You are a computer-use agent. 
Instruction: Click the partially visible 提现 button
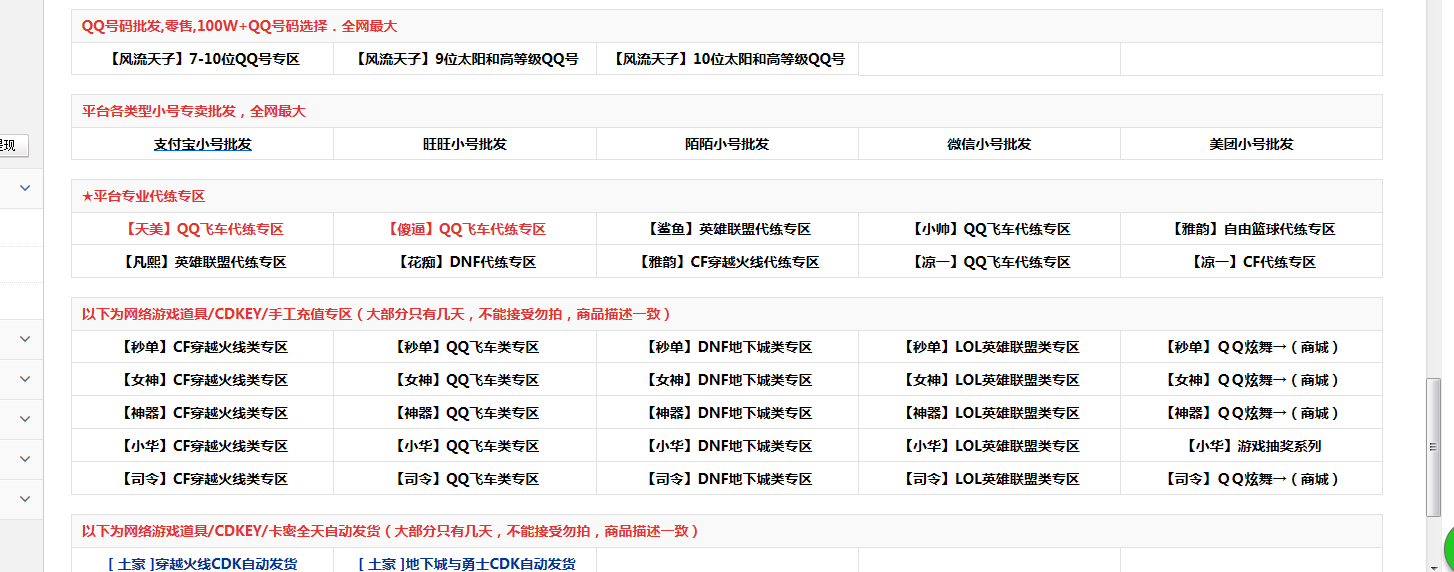[13, 146]
